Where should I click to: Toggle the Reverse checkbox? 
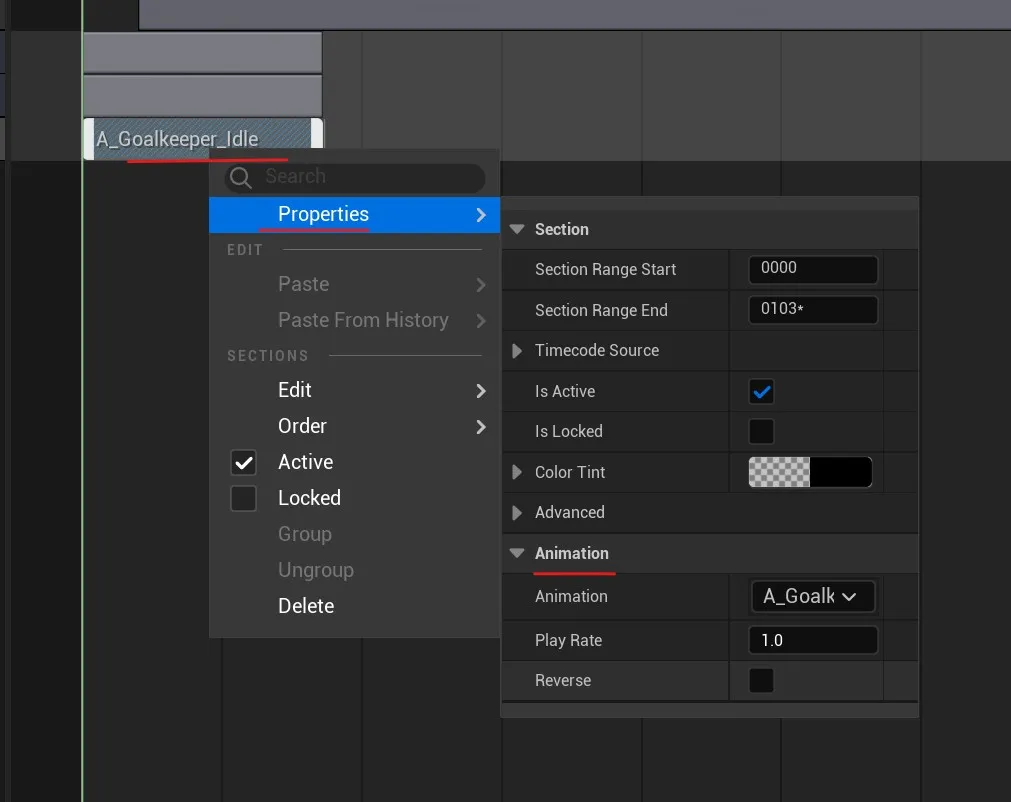[761, 680]
